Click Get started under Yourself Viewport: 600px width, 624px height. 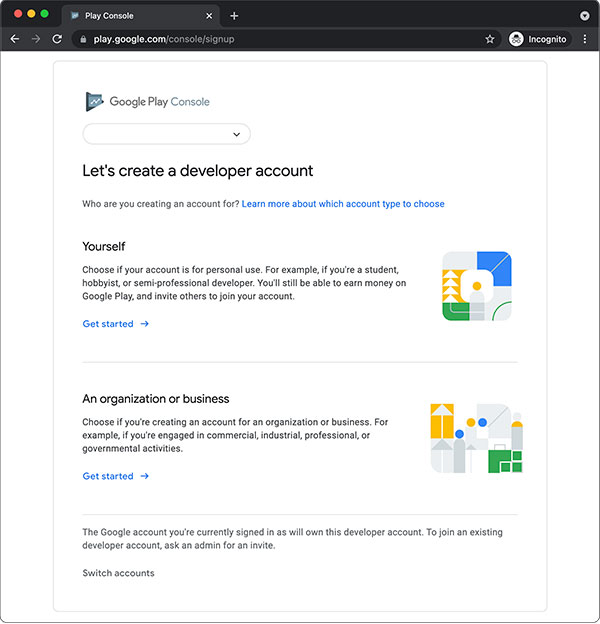click(x=116, y=324)
